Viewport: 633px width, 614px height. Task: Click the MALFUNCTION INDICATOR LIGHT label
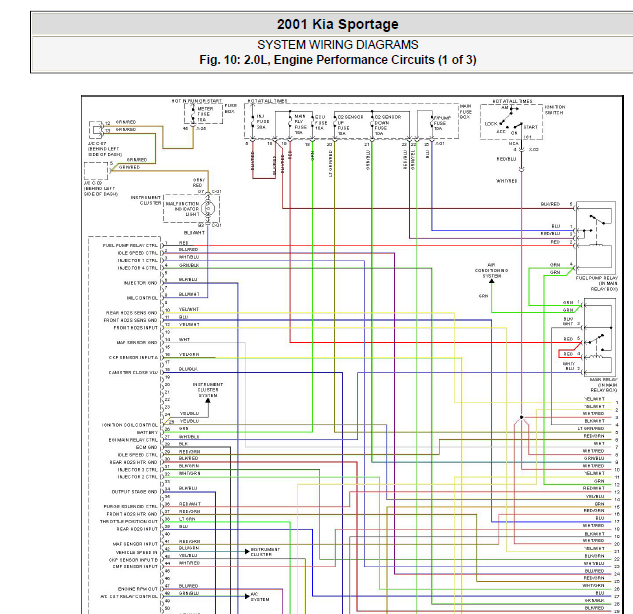[x=182, y=209]
